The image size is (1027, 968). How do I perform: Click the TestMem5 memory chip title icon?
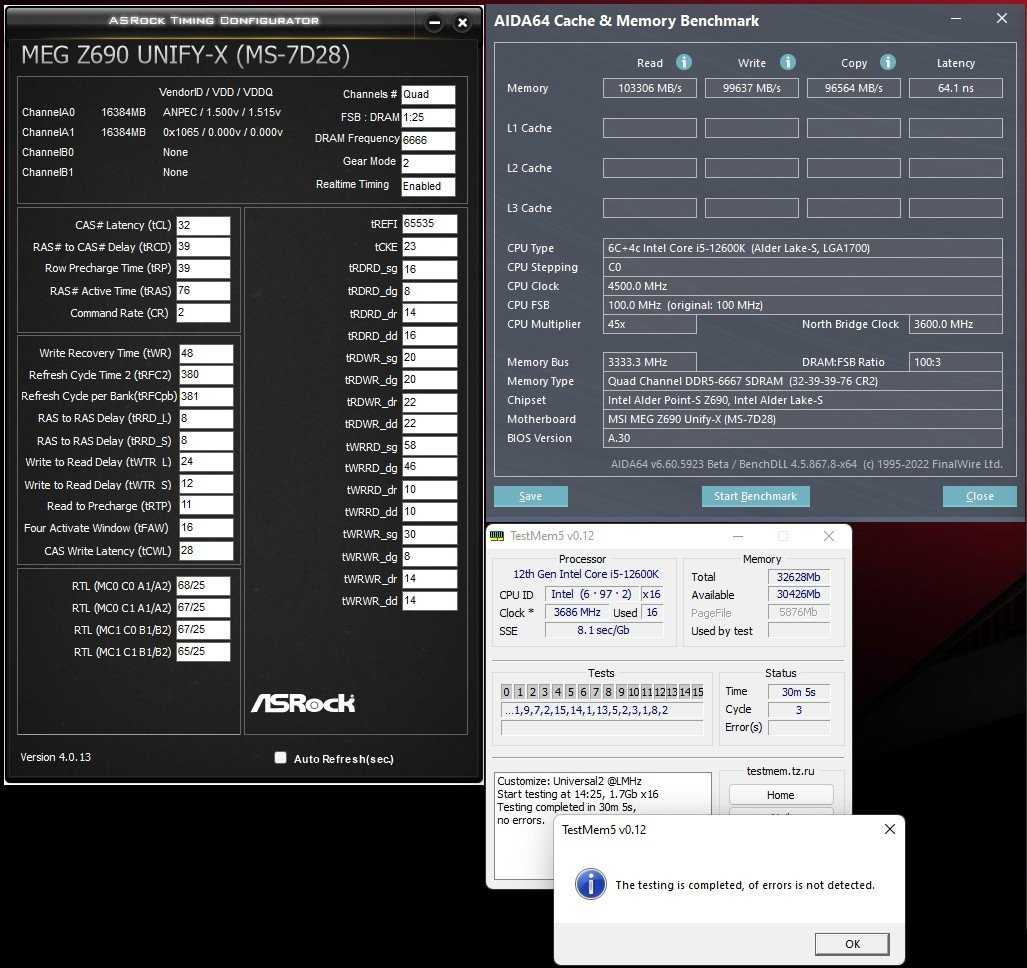click(x=497, y=536)
